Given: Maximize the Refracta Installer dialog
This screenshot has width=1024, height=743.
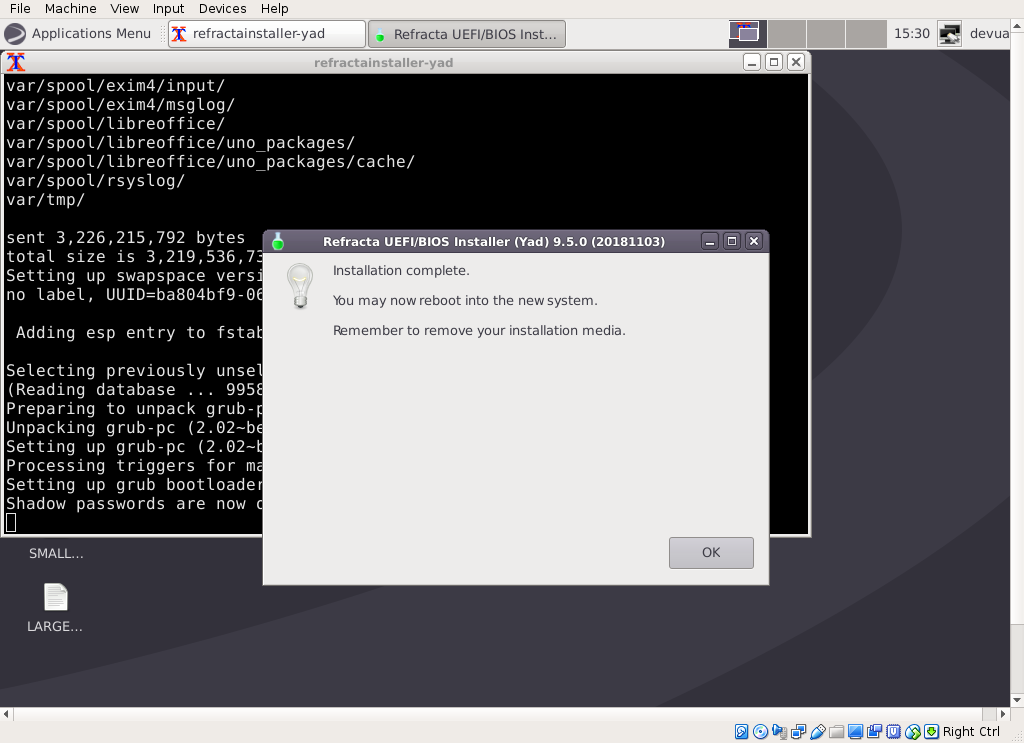Looking at the screenshot, I should coord(732,242).
